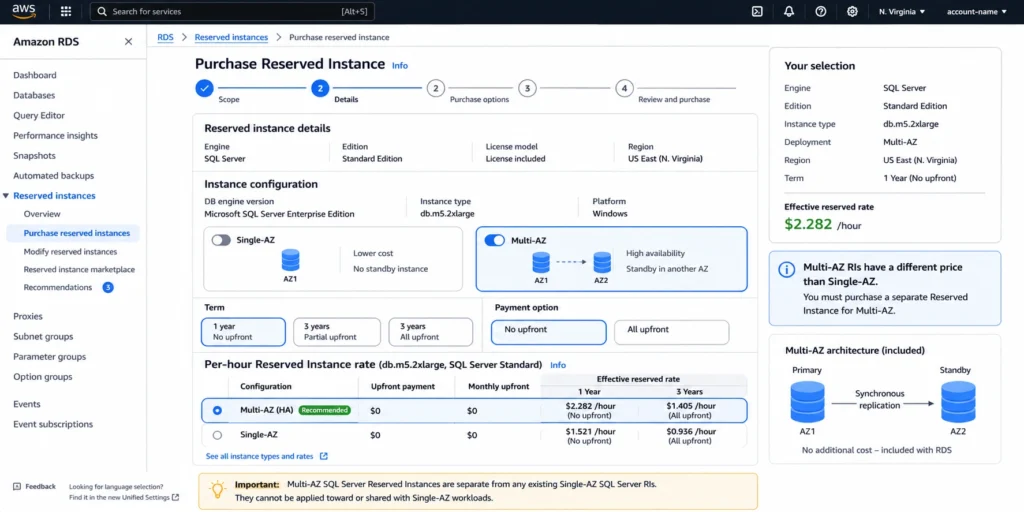Click the AWS logo

[24, 11]
